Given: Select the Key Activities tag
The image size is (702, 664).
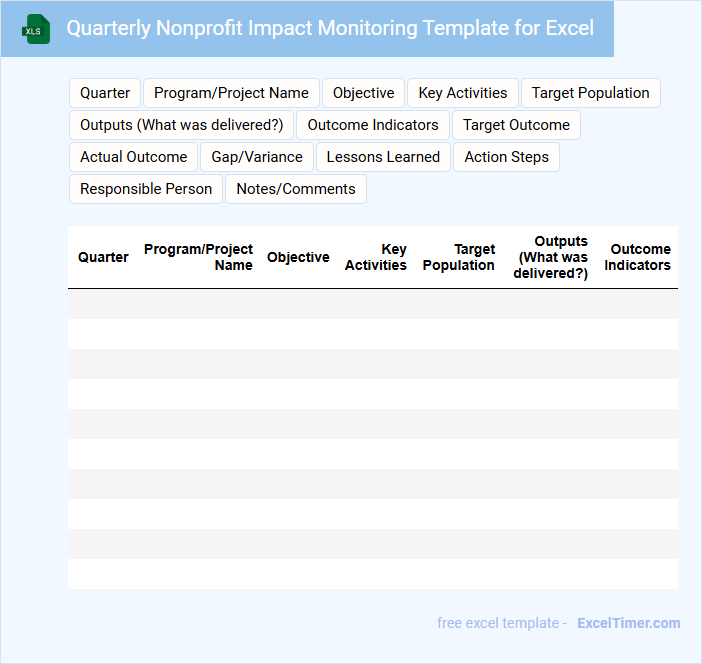Looking at the screenshot, I should coord(462,93).
